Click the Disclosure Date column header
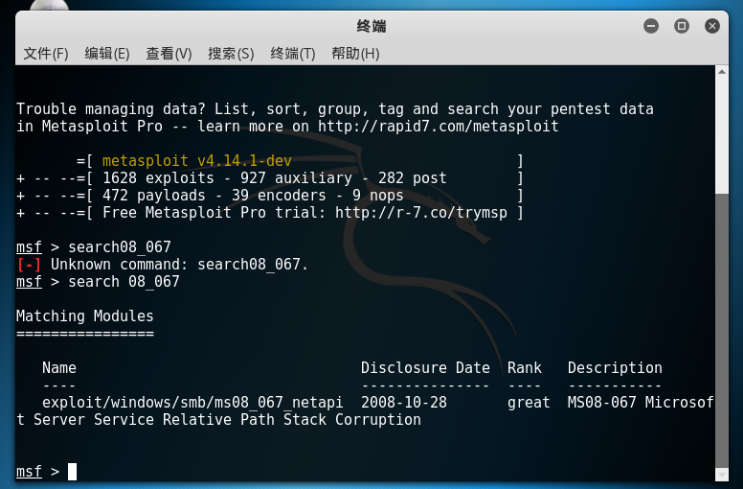743x489 pixels. click(426, 368)
